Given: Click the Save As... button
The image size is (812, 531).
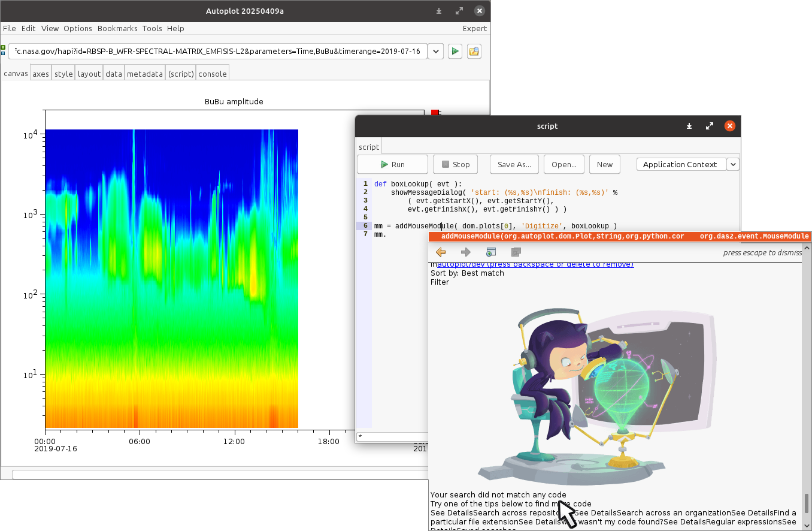Looking at the screenshot, I should click(x=514, y=164).
